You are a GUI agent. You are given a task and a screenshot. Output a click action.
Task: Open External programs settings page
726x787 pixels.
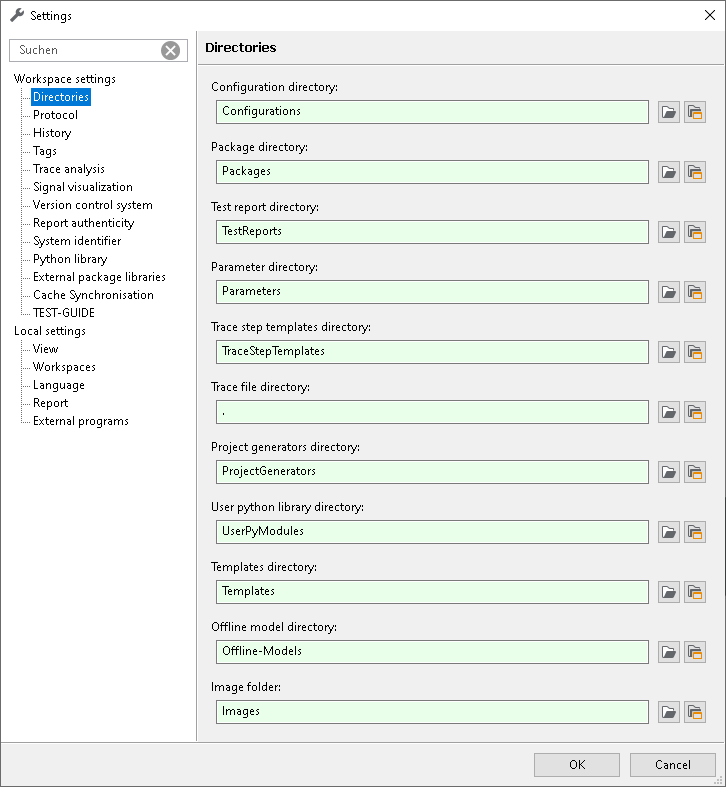point(80,421)
